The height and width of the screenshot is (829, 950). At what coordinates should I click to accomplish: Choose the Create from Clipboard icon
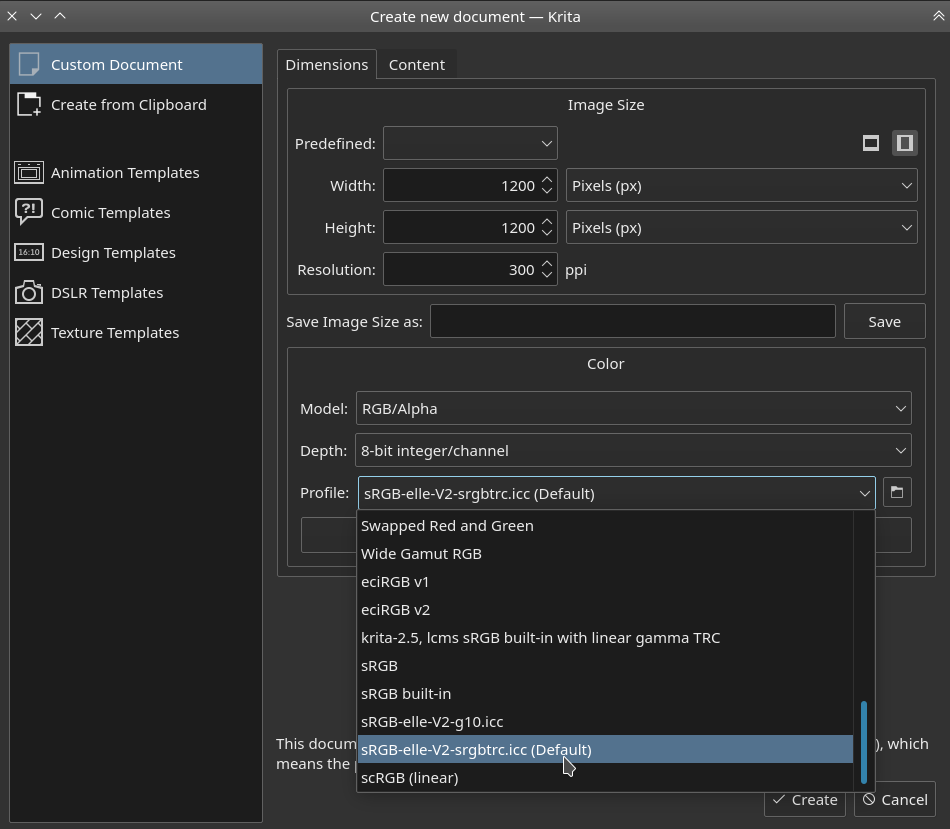[29, 104]
